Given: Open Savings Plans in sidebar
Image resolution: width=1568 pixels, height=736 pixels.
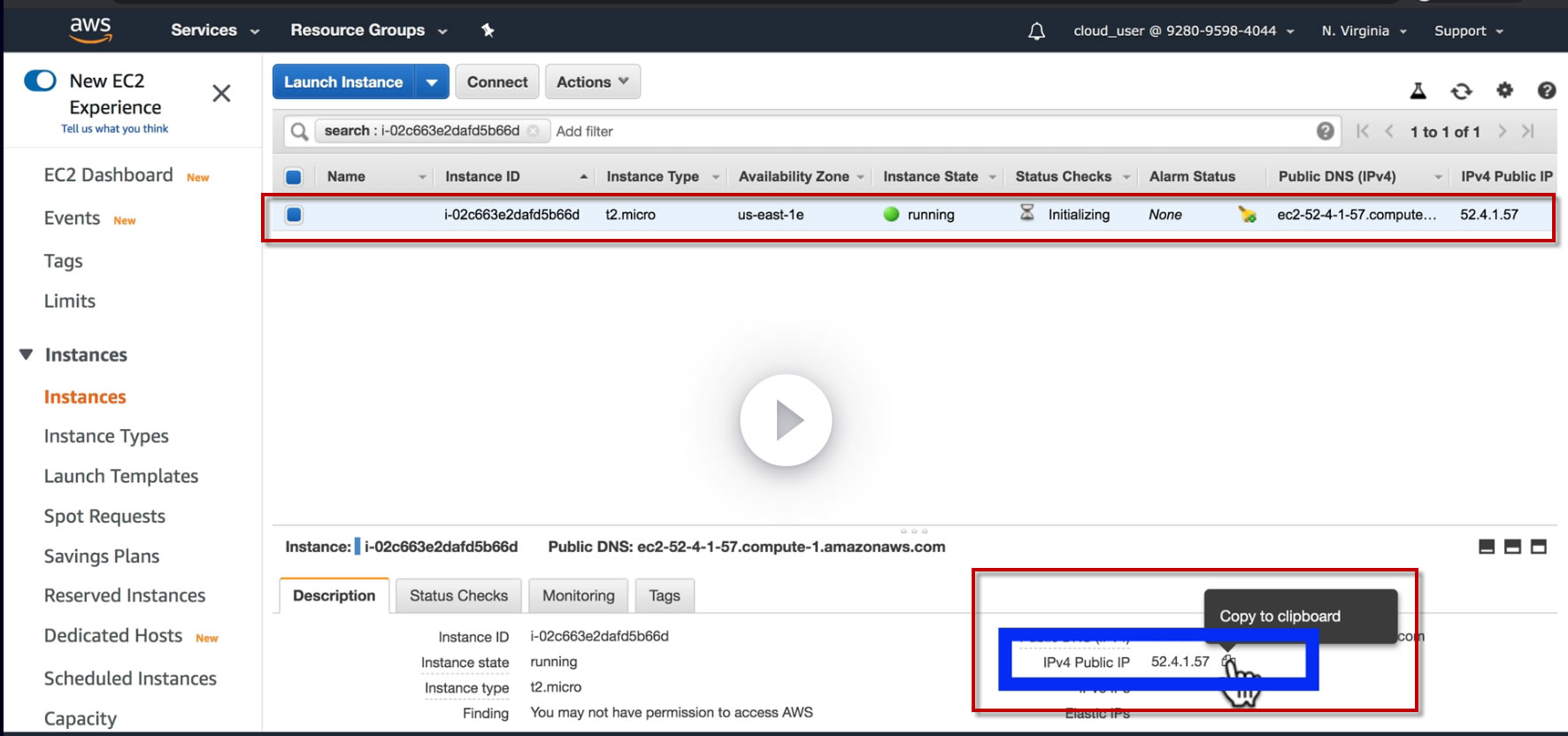Looking at the screenshot, I should (102, 556).
